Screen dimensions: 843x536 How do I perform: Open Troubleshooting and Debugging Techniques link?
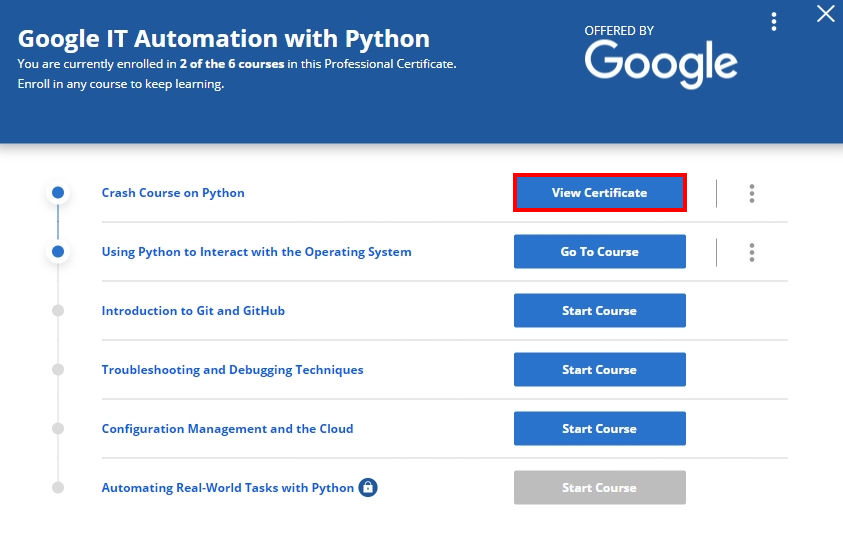pos(232,370)
